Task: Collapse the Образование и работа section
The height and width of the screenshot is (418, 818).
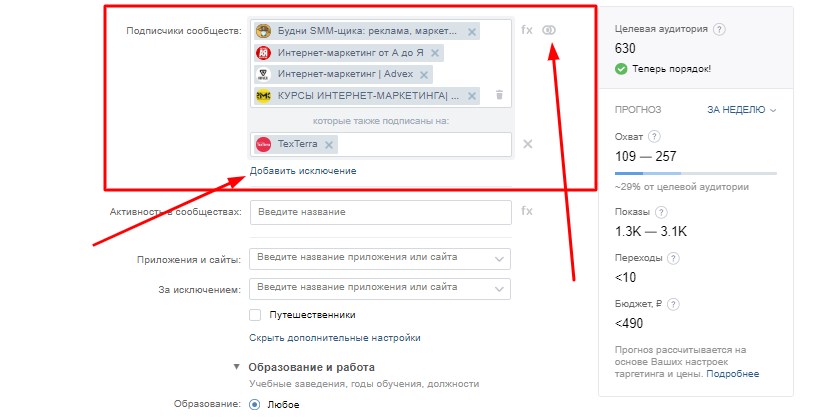Action: click(236, 367)
